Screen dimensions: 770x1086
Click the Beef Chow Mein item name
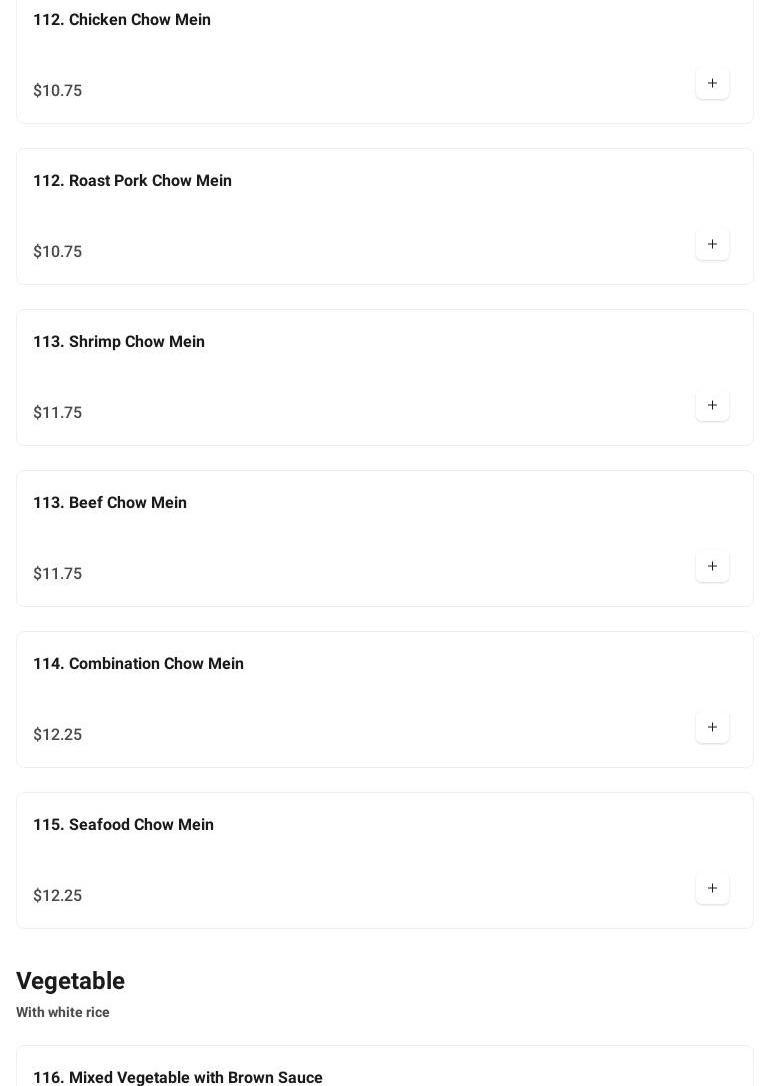tap(110, 503)
